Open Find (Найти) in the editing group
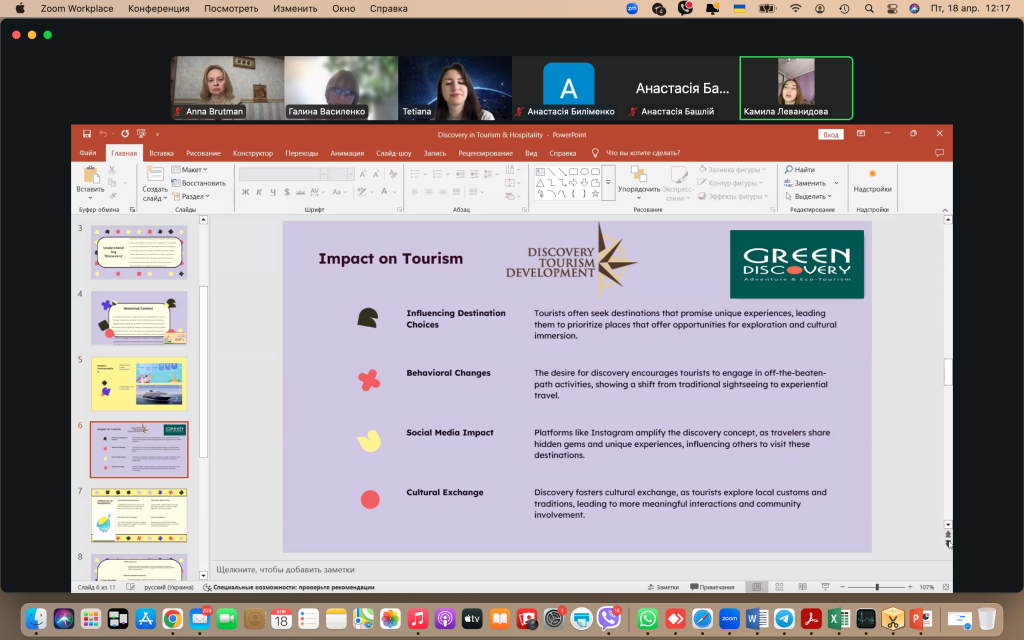The image size is (1024, 640). [799, 170]
